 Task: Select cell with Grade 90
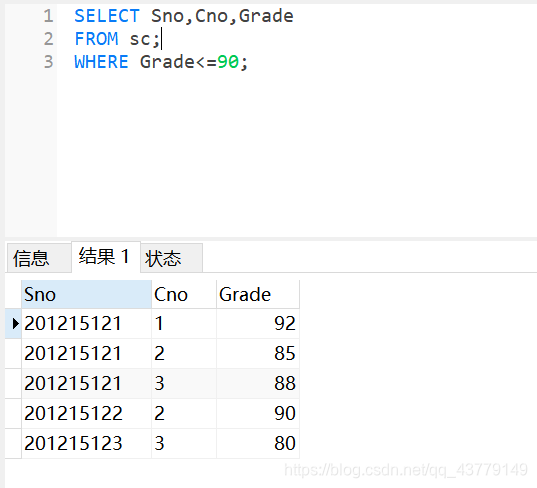tap(258, 413)
